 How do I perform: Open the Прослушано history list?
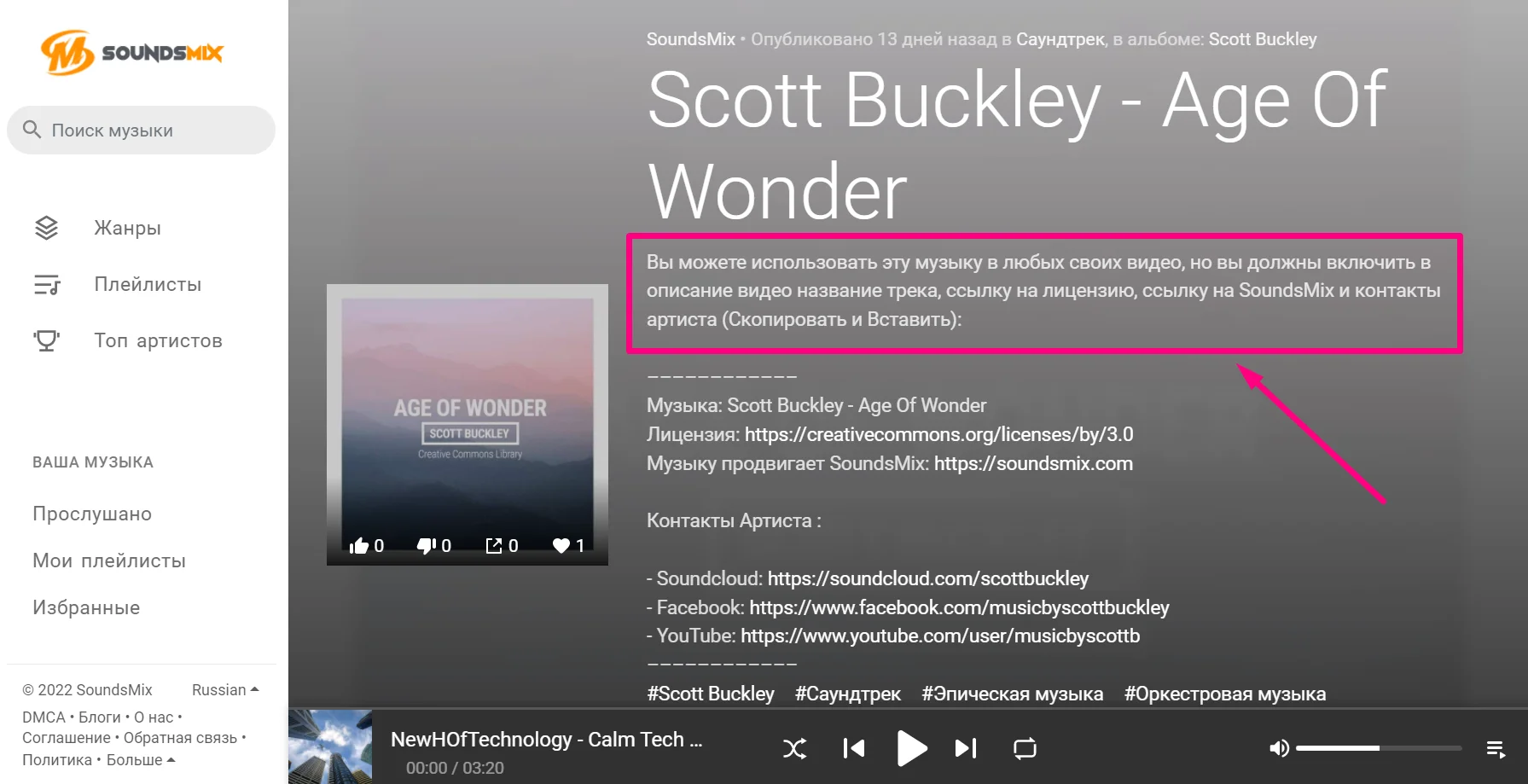click(92, 514)
